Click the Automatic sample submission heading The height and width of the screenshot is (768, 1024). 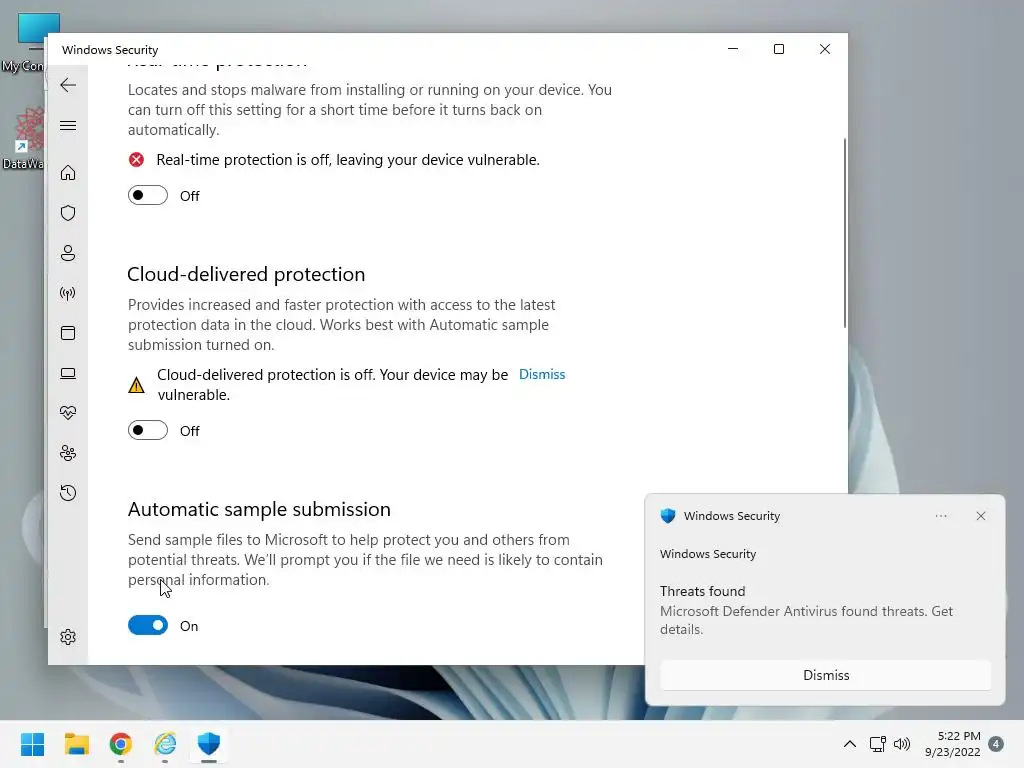click(259, 509)
